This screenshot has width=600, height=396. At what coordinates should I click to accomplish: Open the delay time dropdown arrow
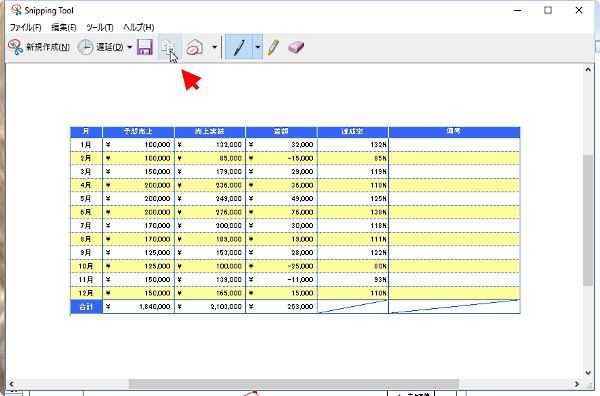pyautogui.click(x=129, y=47)
